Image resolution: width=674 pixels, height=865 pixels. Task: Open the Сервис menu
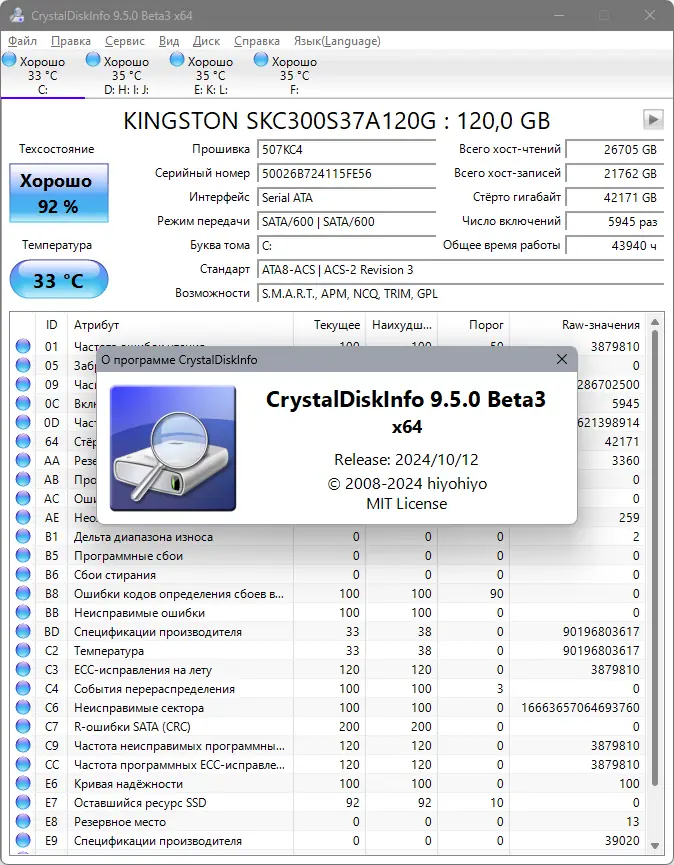pos(125,41)
